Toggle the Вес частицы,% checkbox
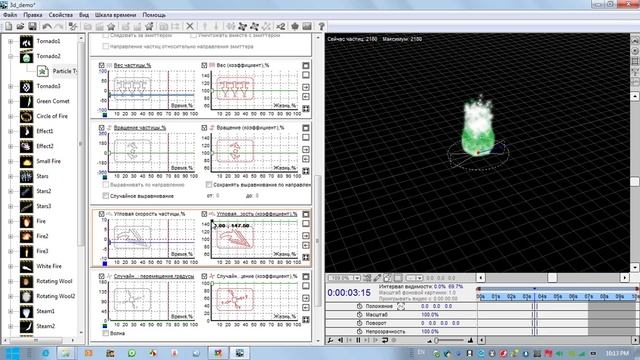 (102, 65)
